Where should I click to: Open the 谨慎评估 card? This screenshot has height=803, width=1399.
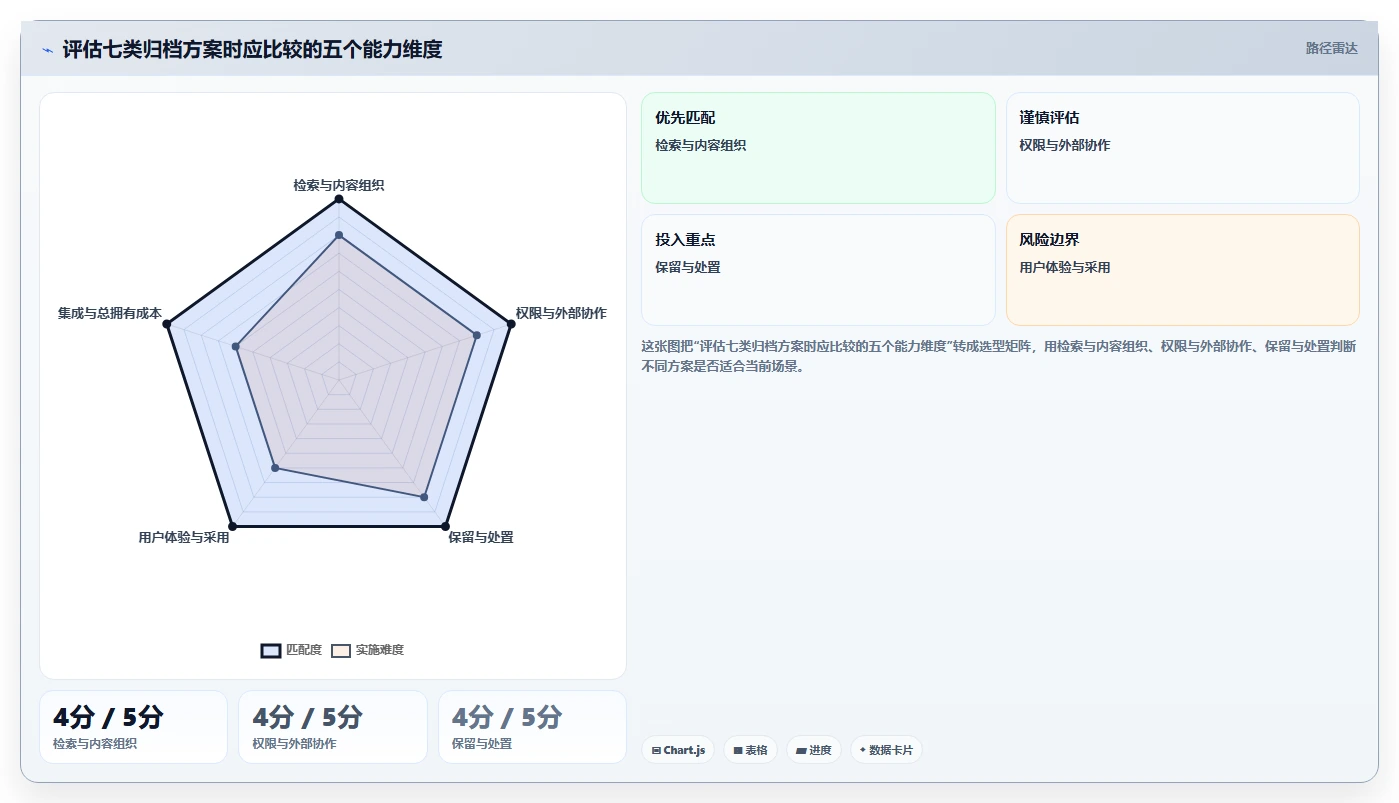pos(1182,148)
